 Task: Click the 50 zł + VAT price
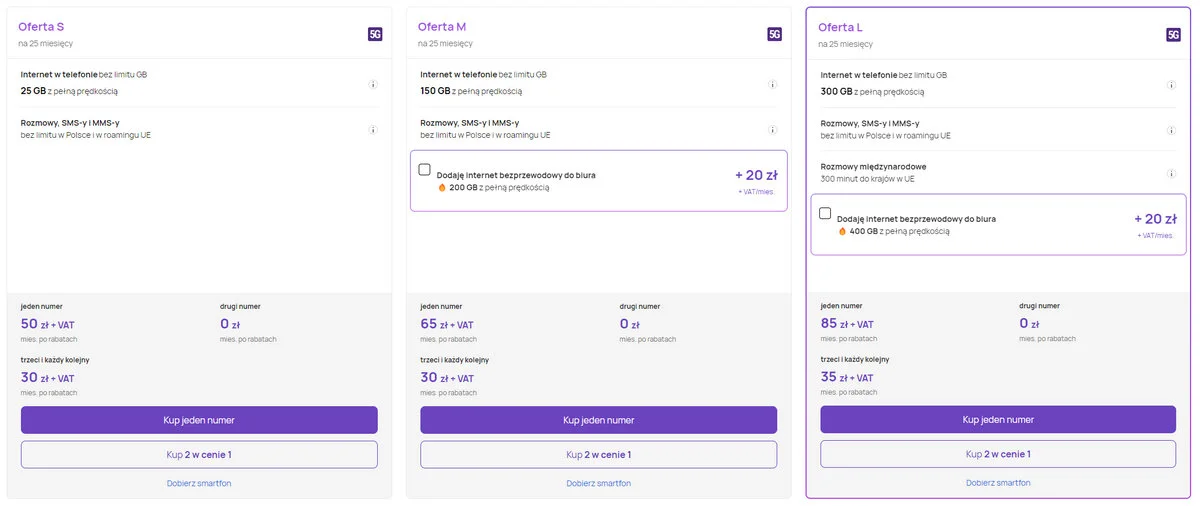[47, 324]
